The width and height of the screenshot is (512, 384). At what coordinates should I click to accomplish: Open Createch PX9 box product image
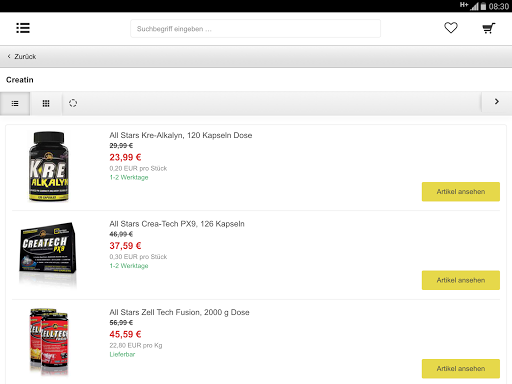tap(48, 252)
